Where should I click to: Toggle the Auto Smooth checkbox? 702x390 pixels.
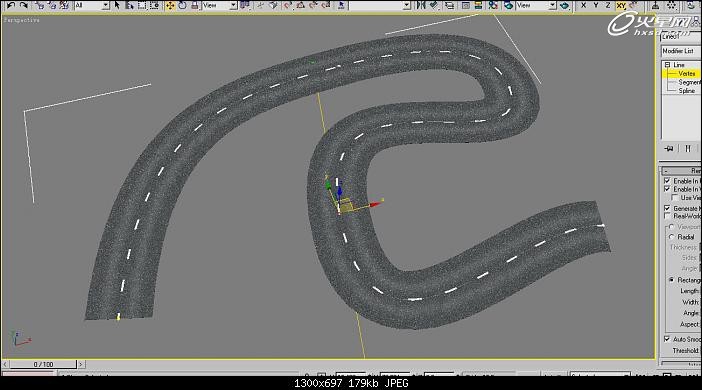point(667,339)
